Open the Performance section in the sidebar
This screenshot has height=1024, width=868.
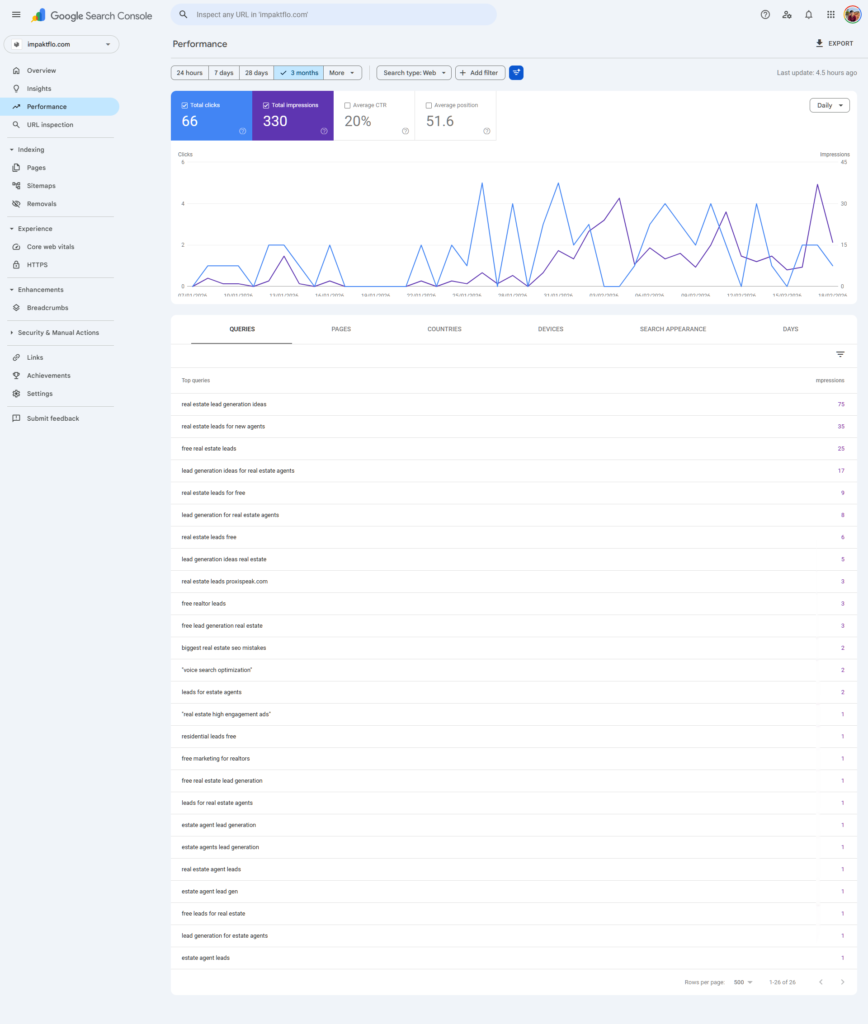(46, 106)
